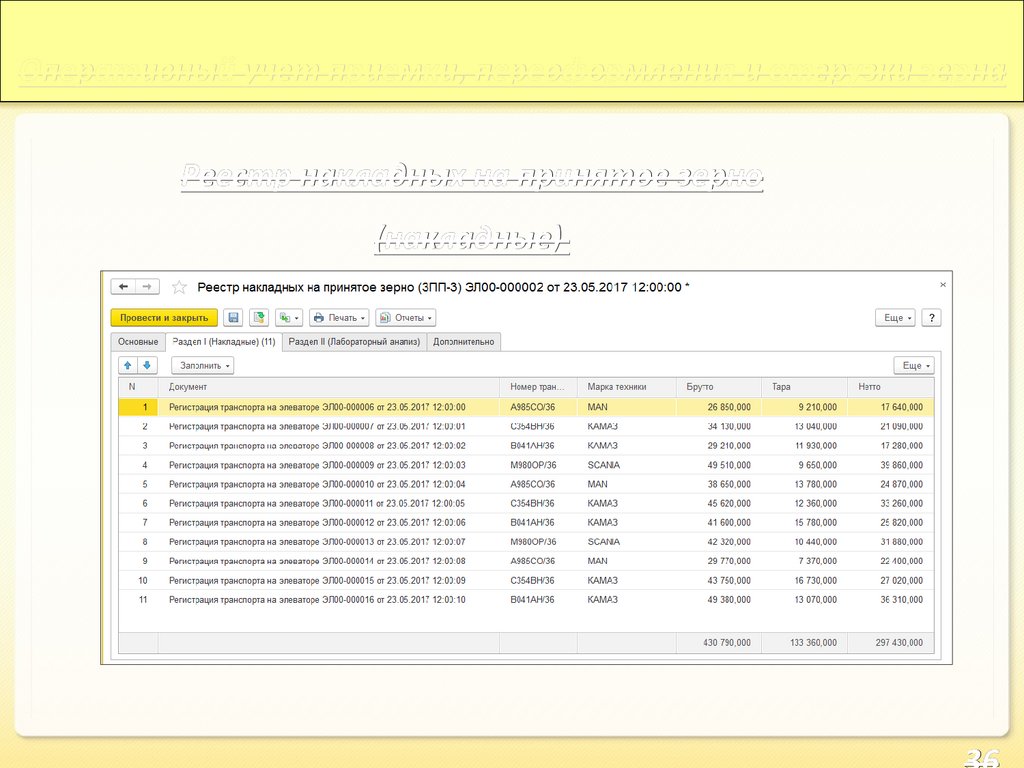Click the Провести и закрыть button
This screenshot has height=768, width=1024.
click(164, 318)
